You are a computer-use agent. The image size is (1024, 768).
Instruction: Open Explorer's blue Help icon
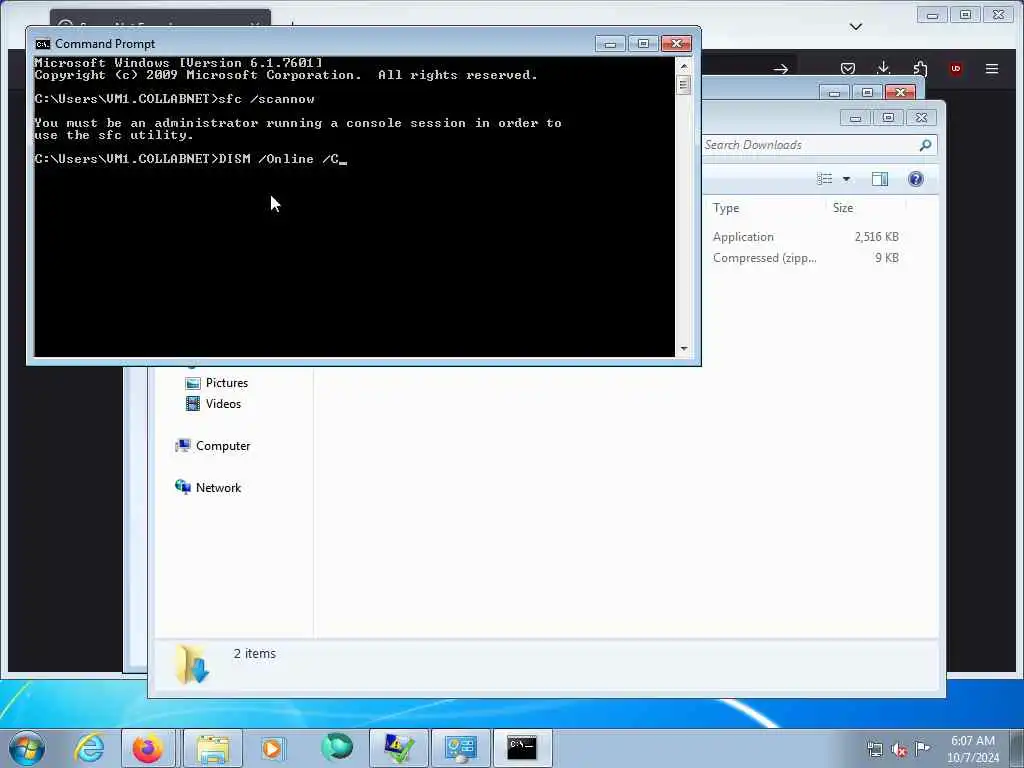916,179
